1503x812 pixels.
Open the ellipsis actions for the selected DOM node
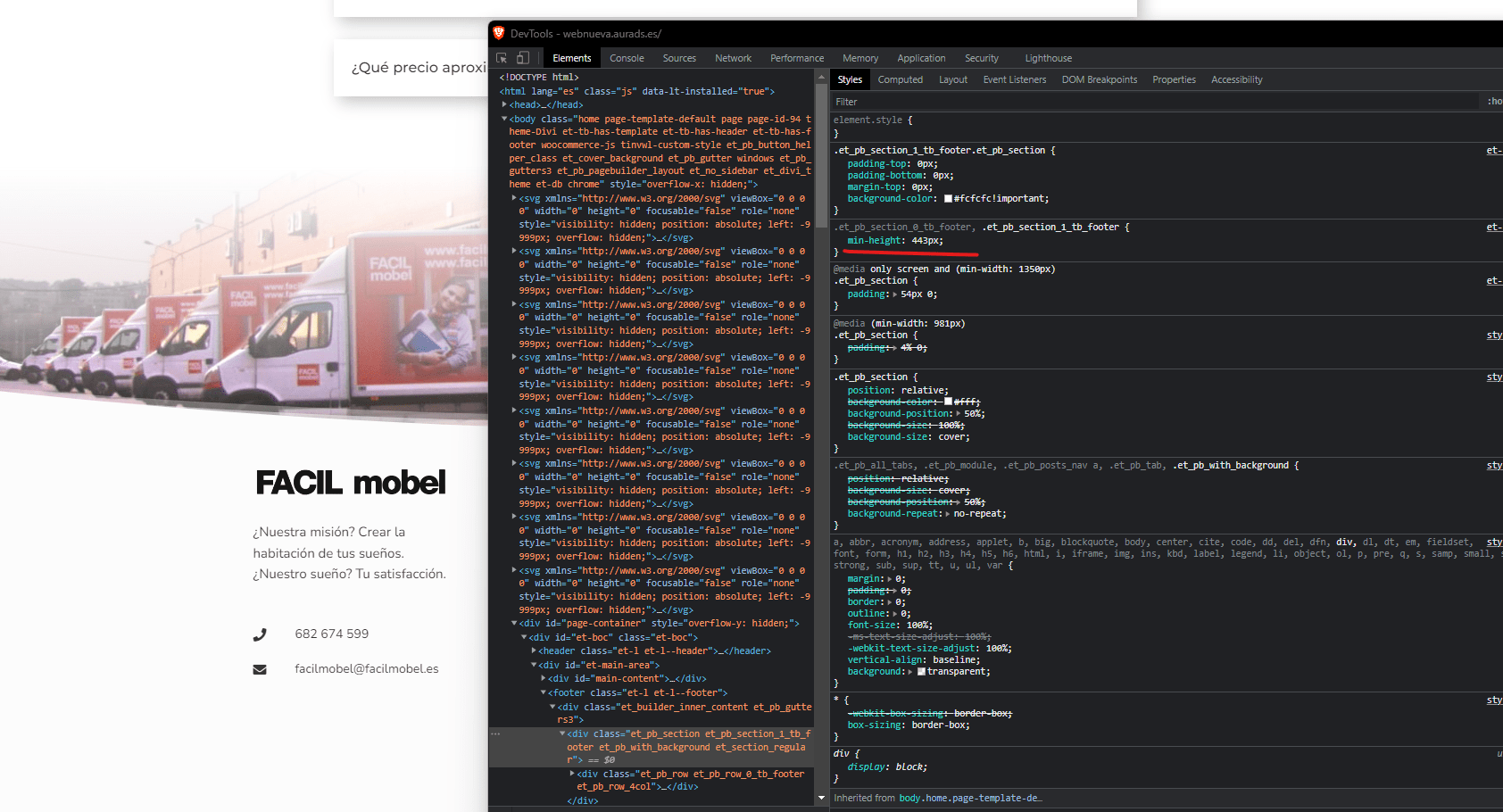(x=495, y=734)
